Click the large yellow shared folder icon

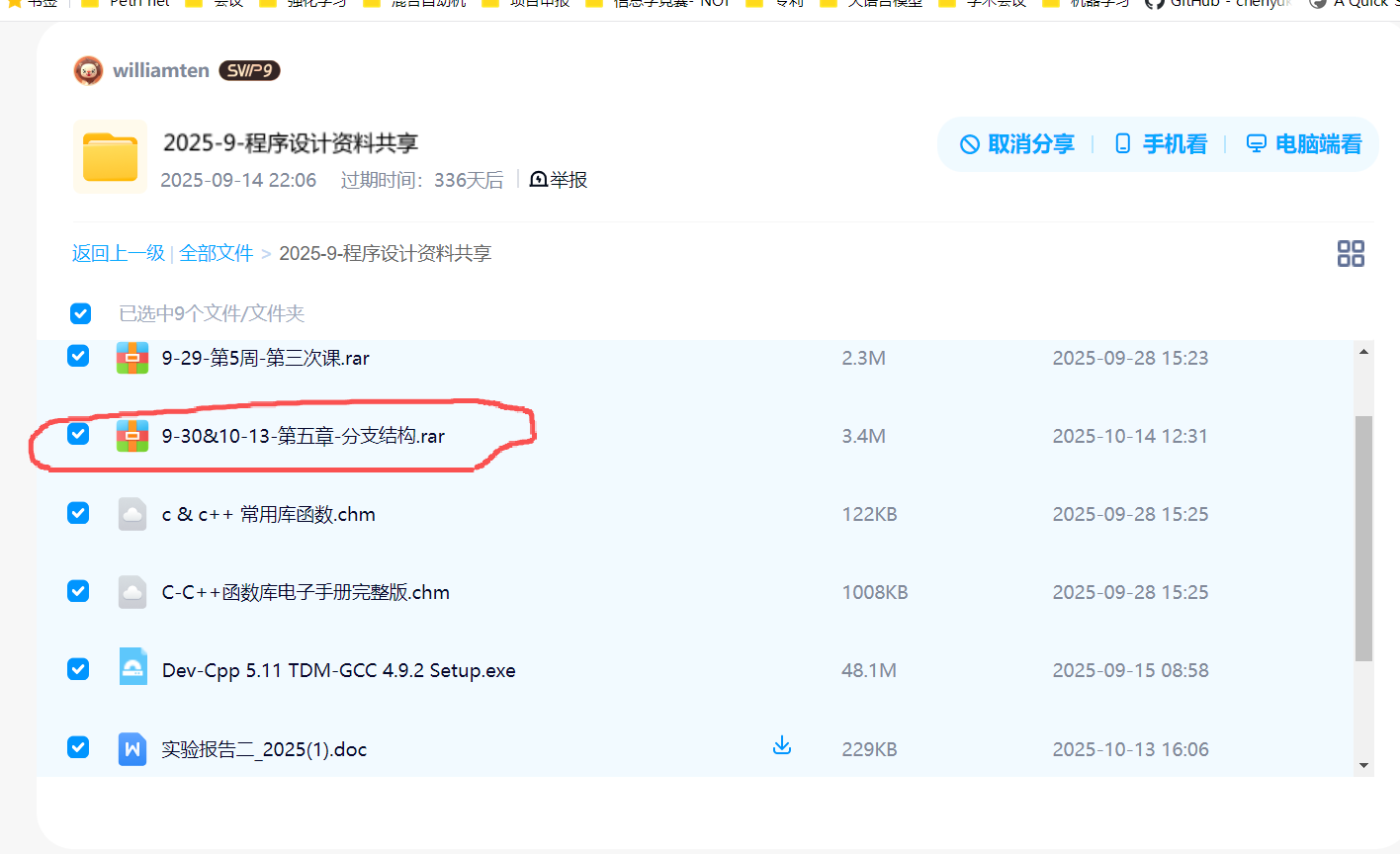pos(110,157)
